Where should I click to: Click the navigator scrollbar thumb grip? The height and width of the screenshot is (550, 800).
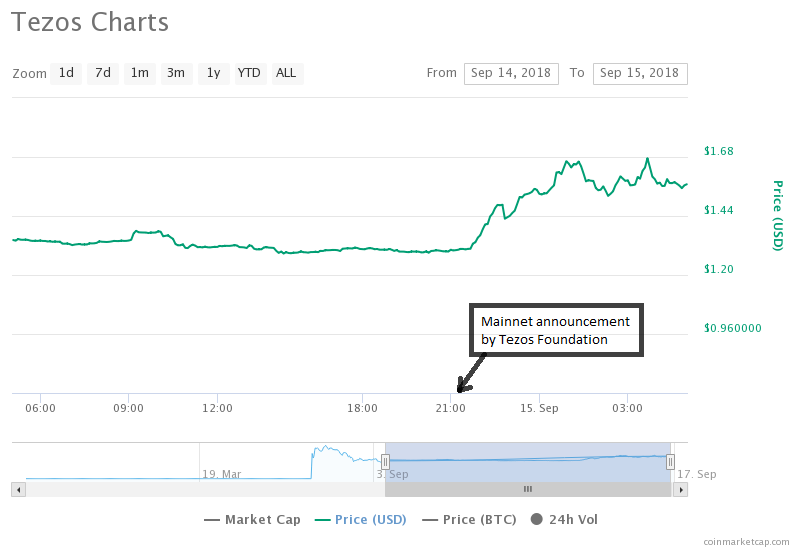[528, 489]
